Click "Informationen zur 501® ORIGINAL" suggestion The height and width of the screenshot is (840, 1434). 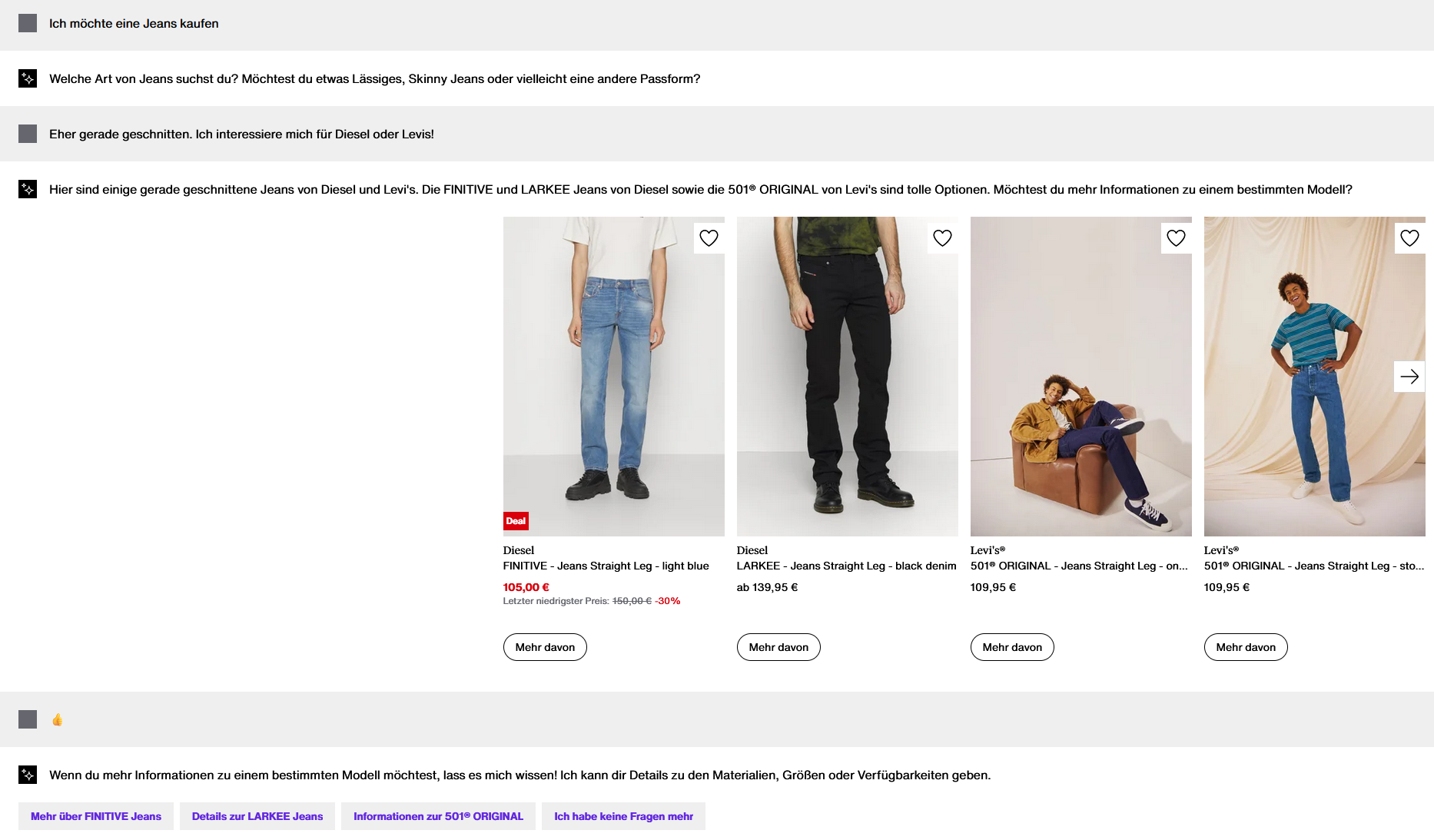point(438,816)
